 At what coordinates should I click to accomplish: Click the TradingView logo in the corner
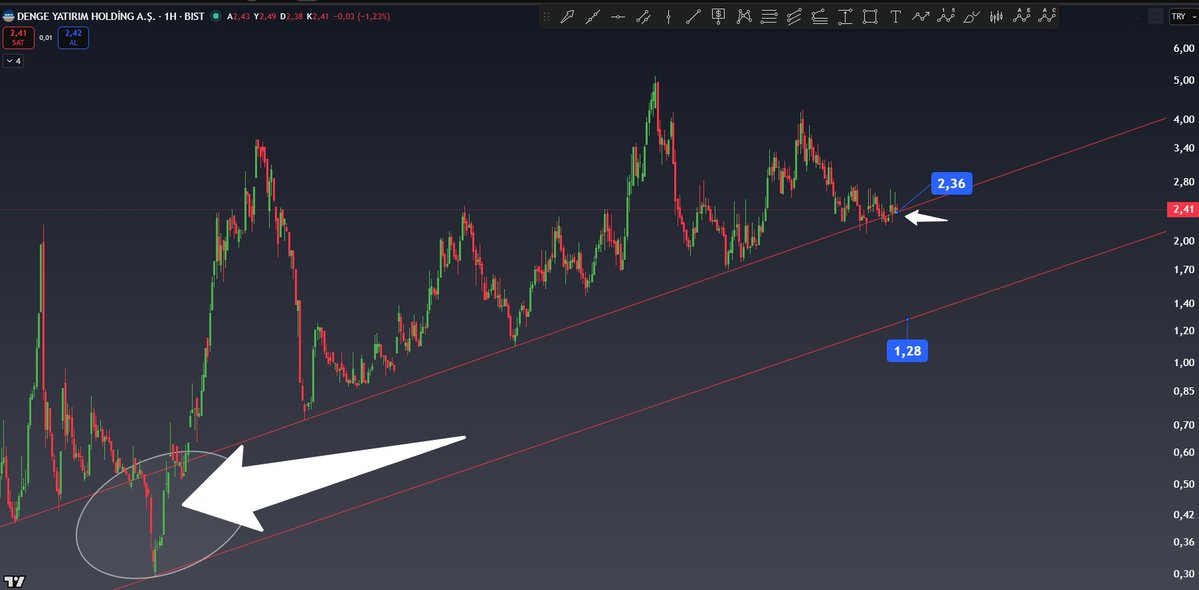point(14,581)
